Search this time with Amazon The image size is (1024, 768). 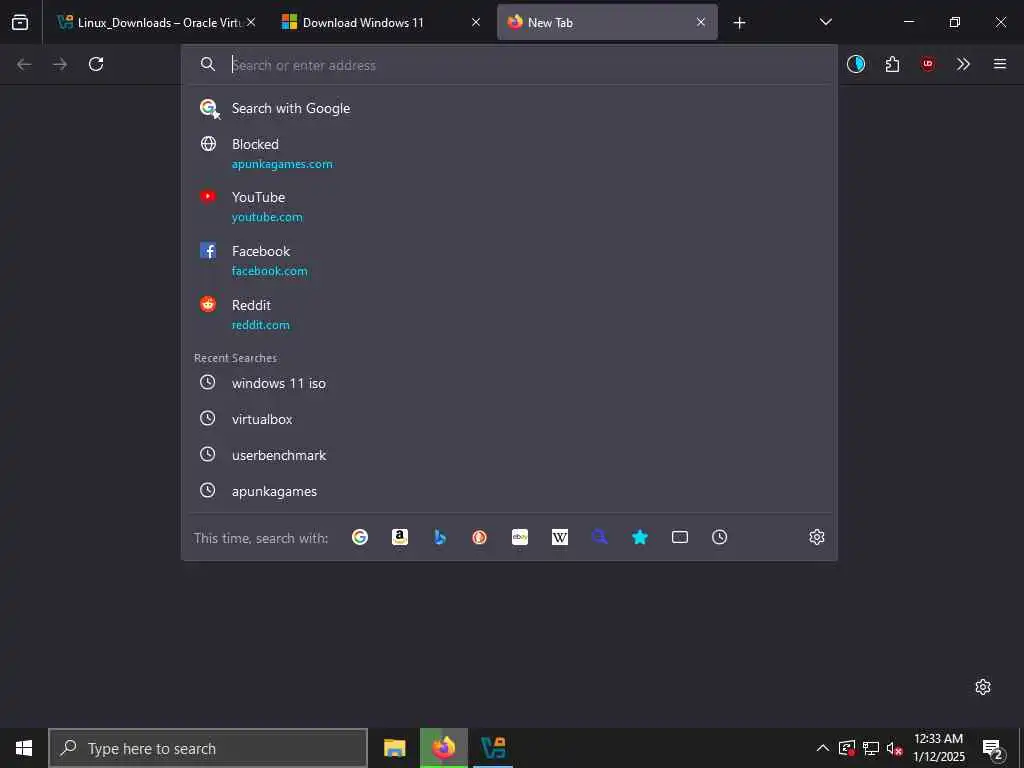coord(400,537)
